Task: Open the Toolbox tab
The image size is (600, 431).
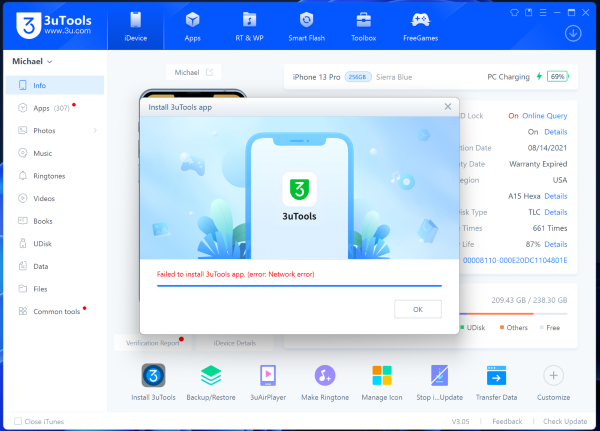Action: (364, 27)
